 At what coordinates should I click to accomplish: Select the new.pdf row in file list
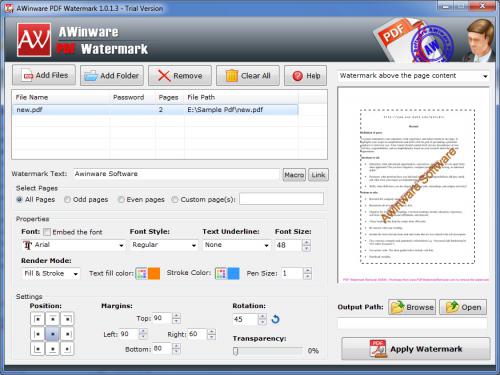click(155, 110)
